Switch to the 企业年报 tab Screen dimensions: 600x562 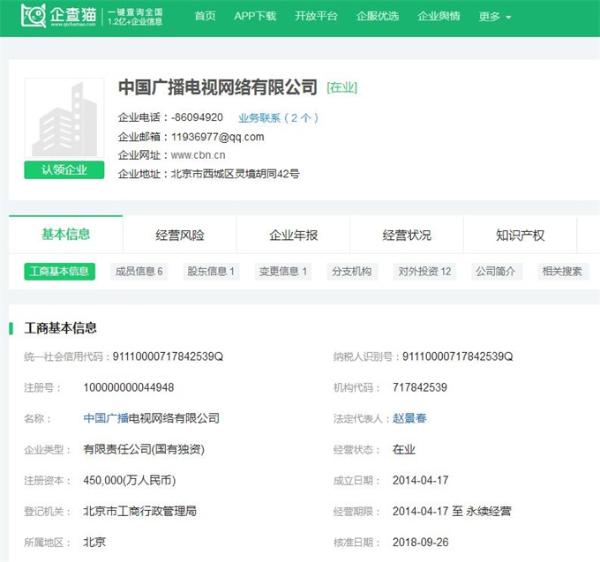pyautogui.click(x=293, y=235)
